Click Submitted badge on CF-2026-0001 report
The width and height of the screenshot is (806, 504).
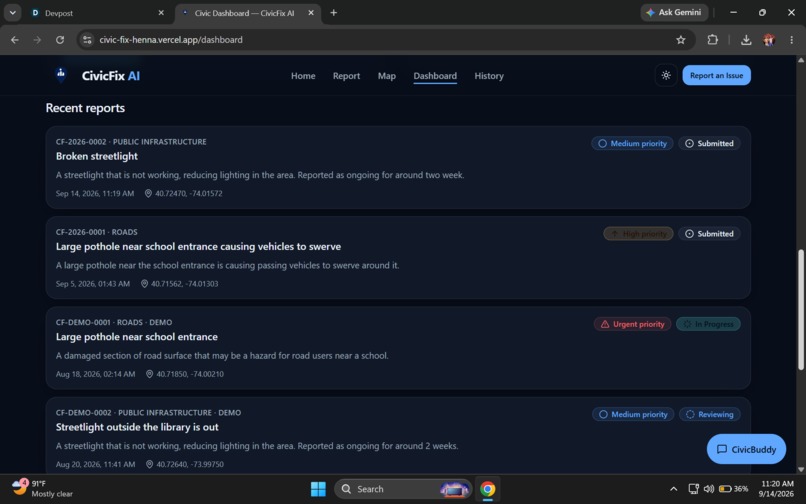pyautogui.click(x=709, y=234)
